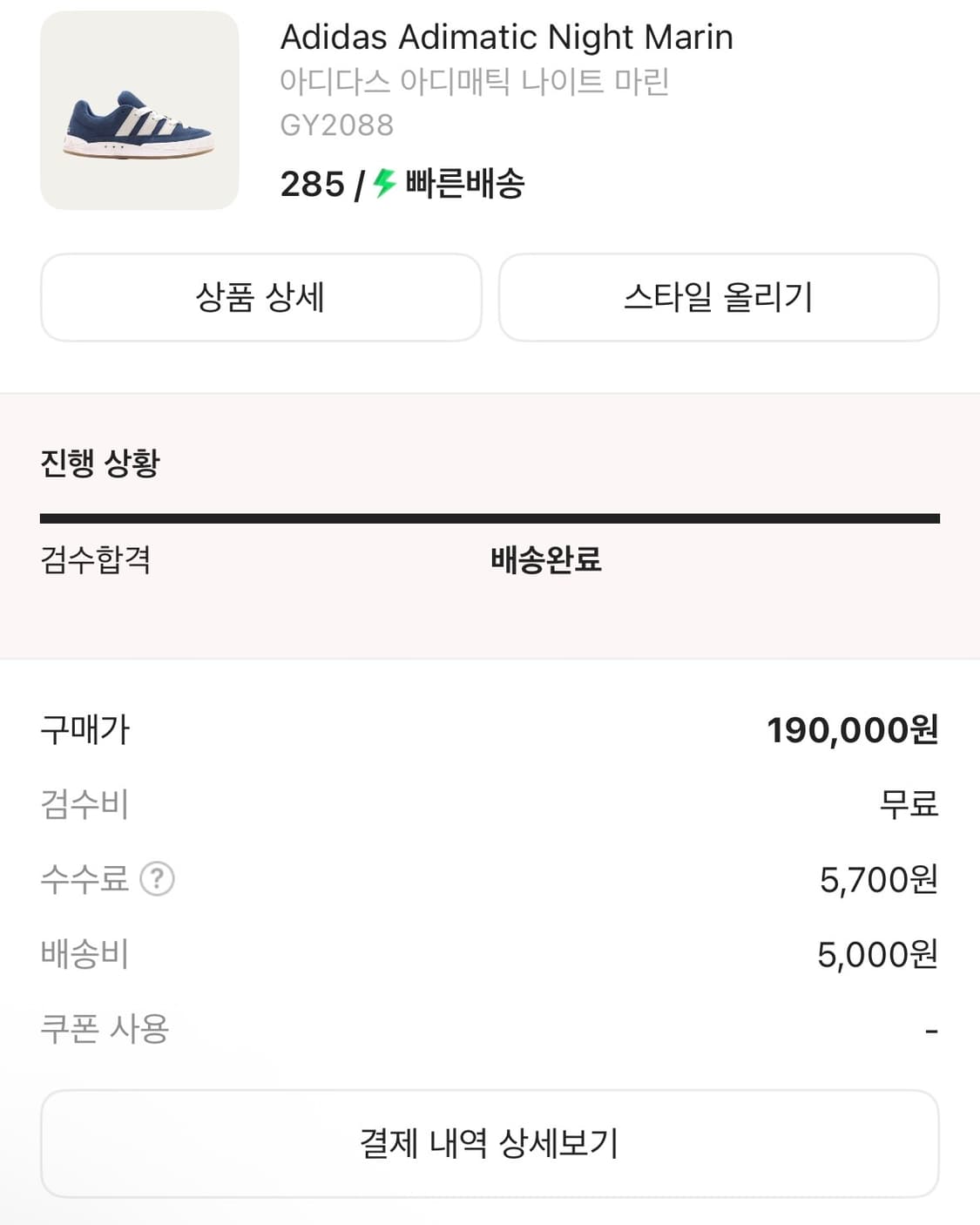The width and height of the screenshot is (980, 1225).
Task: Select the 검수합격 progress step
Action: coord(96,559)
